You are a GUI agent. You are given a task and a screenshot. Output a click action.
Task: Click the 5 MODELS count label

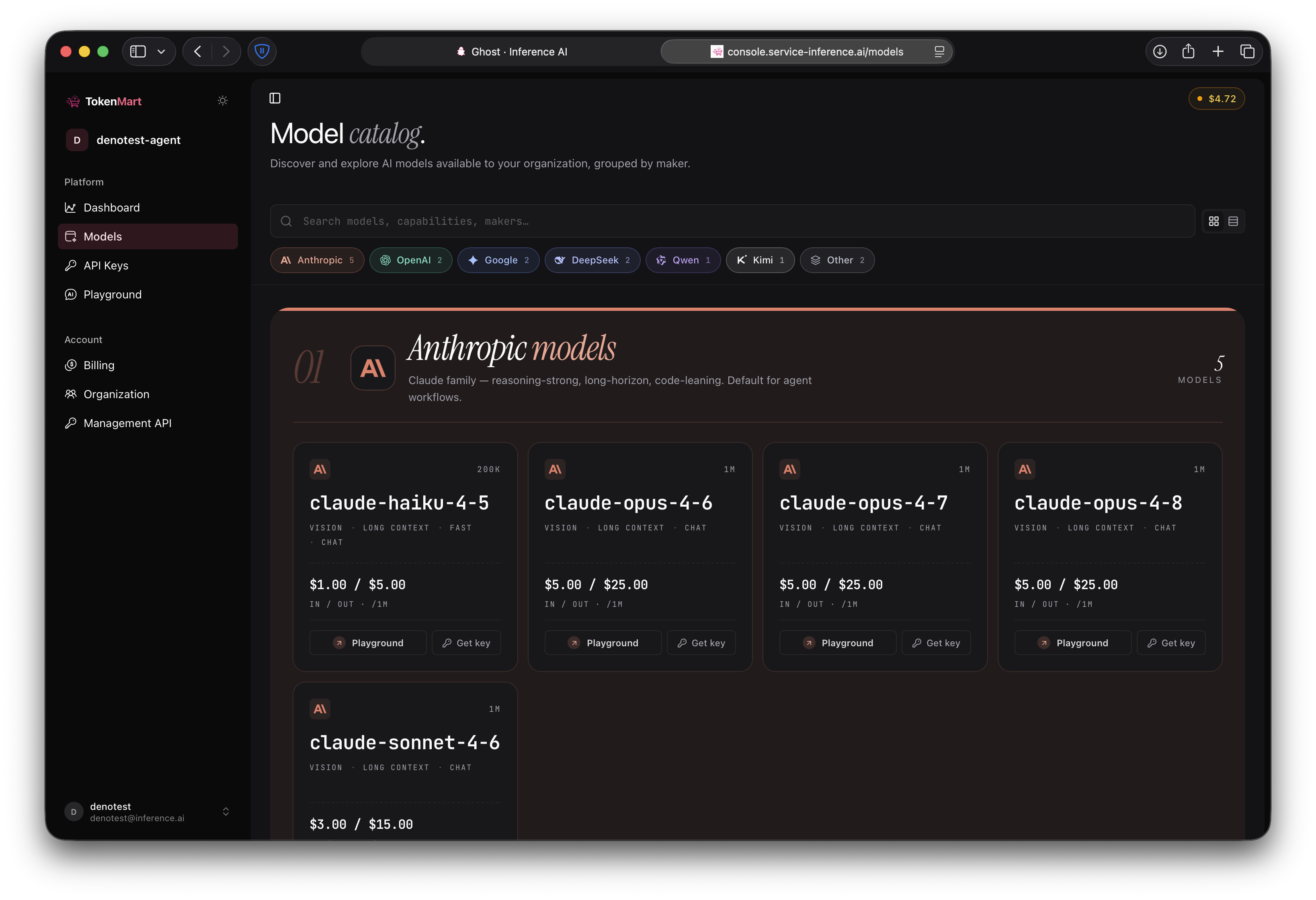point(1200,369)
